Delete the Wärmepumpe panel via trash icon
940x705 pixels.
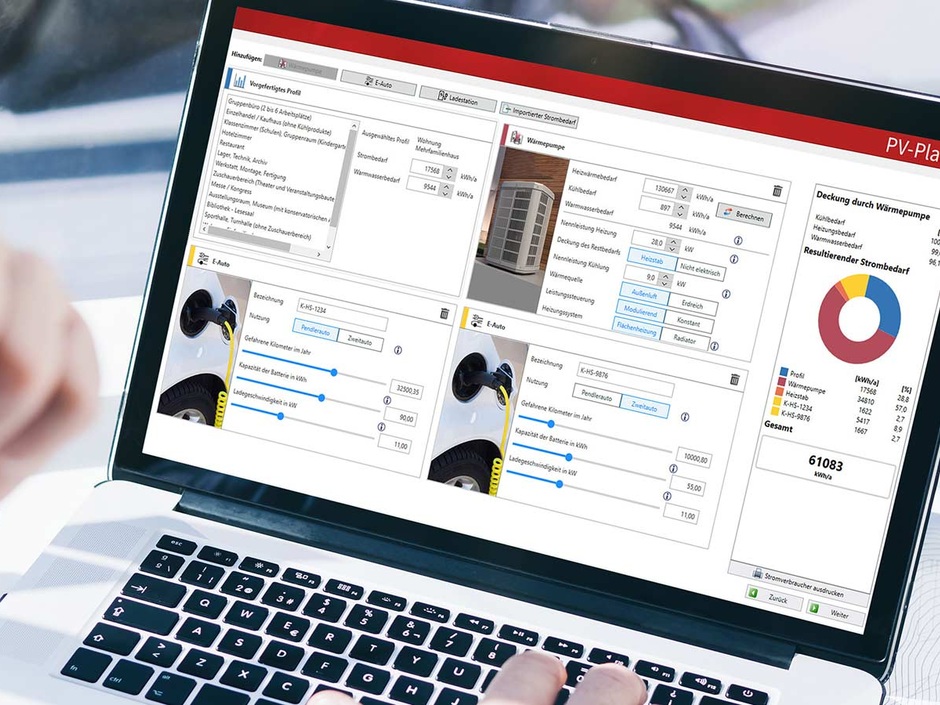[778, 191]
